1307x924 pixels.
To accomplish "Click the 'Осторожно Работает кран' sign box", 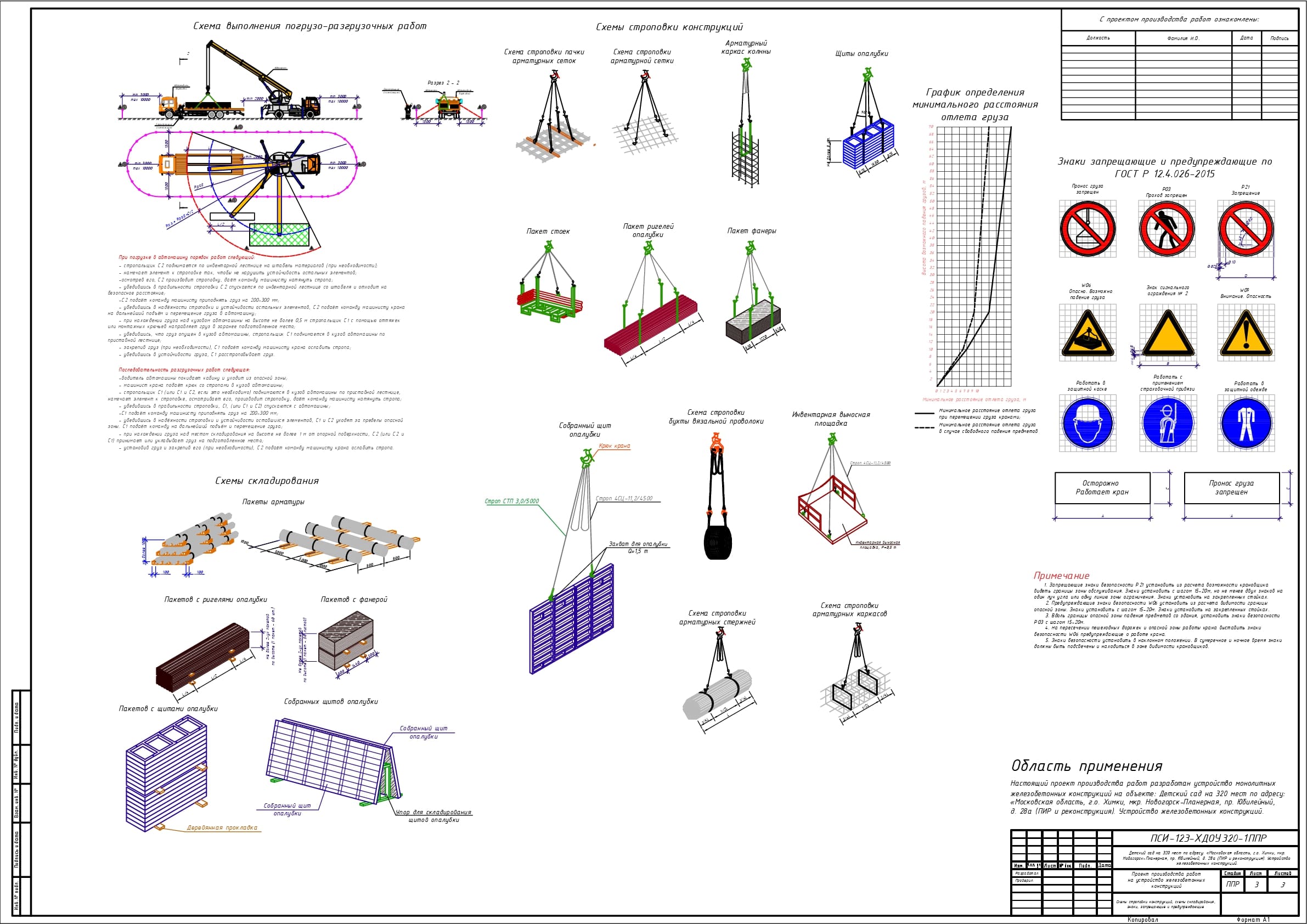I will [x=1102, y=488].
